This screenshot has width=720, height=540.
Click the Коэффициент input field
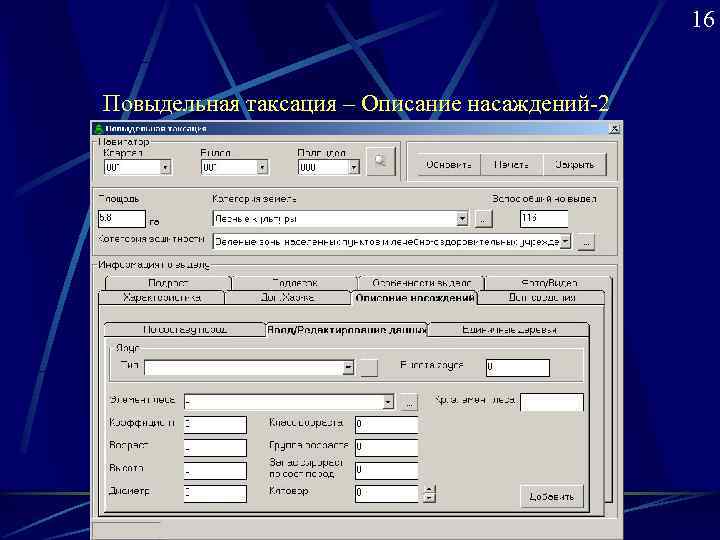215,425
